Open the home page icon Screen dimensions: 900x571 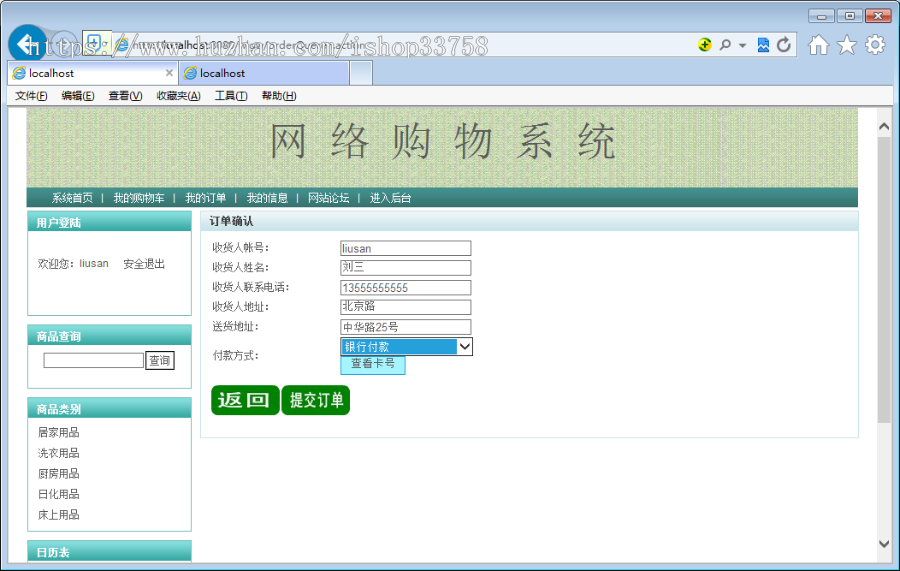click(x=818, y=45)
